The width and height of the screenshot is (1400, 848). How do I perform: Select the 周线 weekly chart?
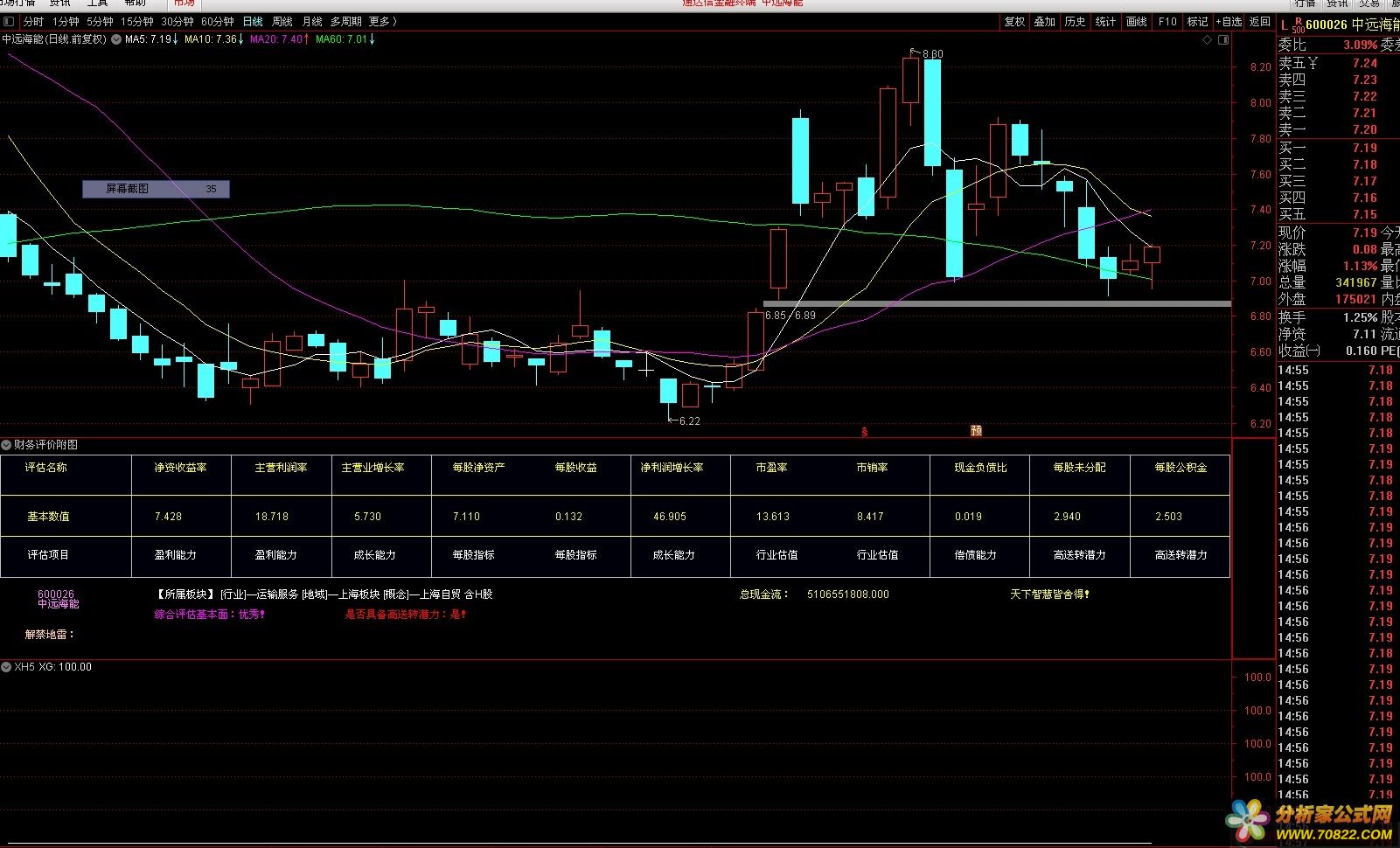pyautogui.click(x=282, y=22)
